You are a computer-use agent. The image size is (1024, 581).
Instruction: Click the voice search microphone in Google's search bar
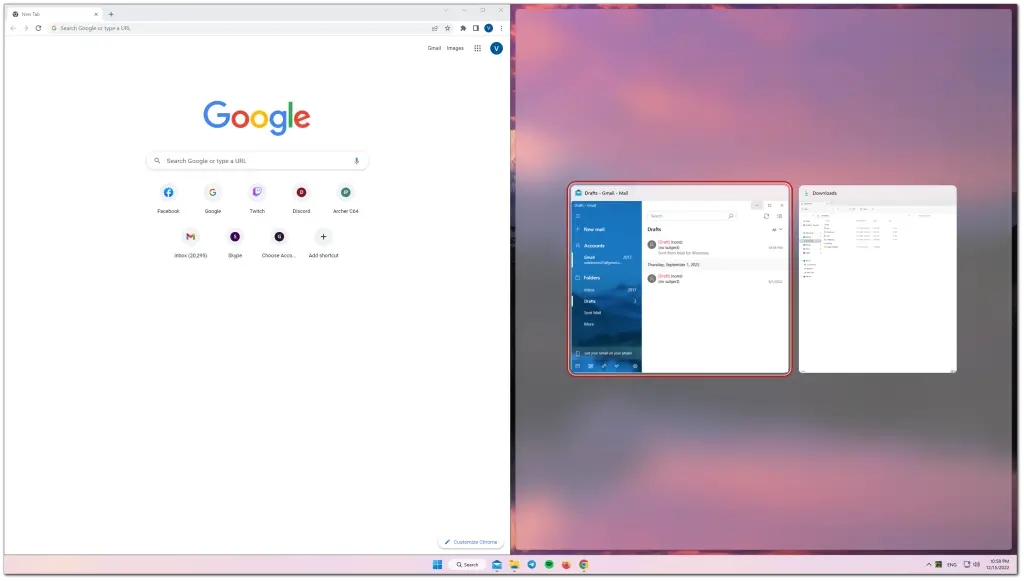(357, 160)
